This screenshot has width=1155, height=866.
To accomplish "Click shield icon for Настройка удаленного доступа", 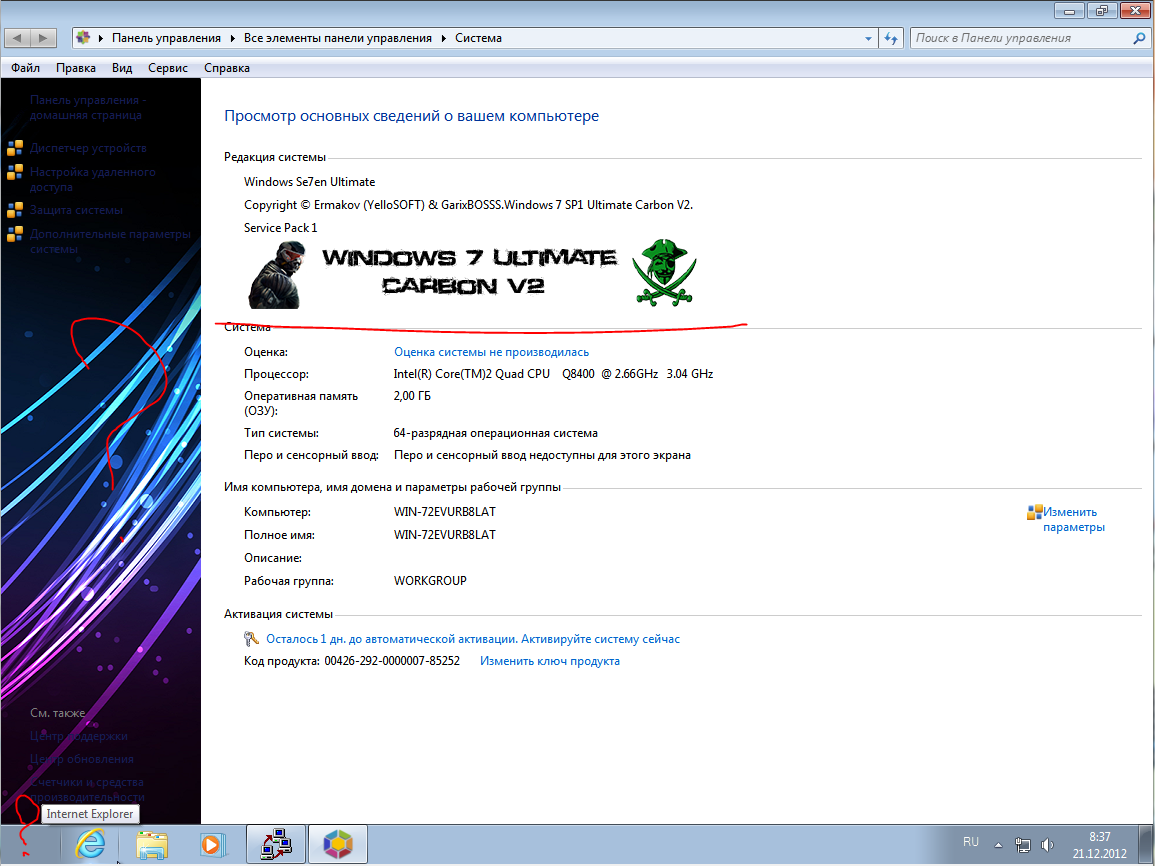I will (15, 172).
